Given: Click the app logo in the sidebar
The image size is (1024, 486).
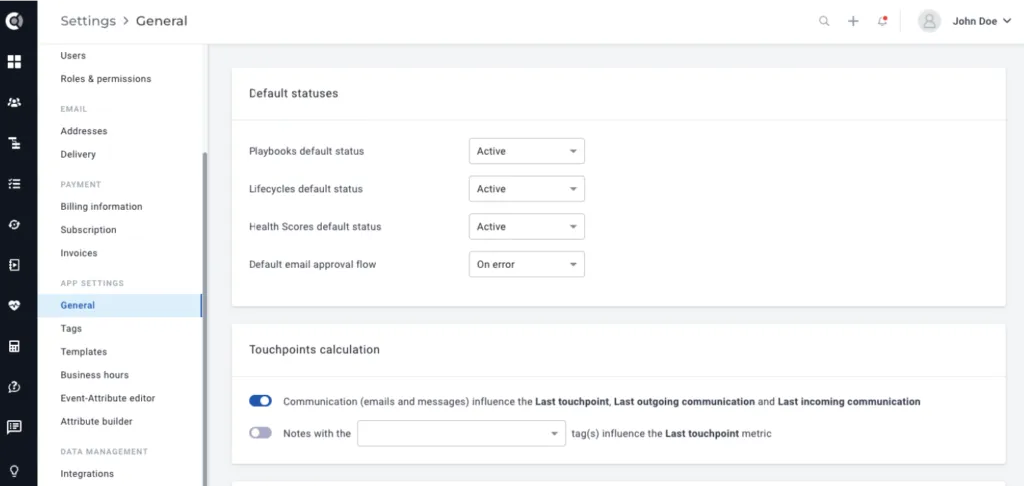Looking at the screenshot, I should tap(14, 21).
